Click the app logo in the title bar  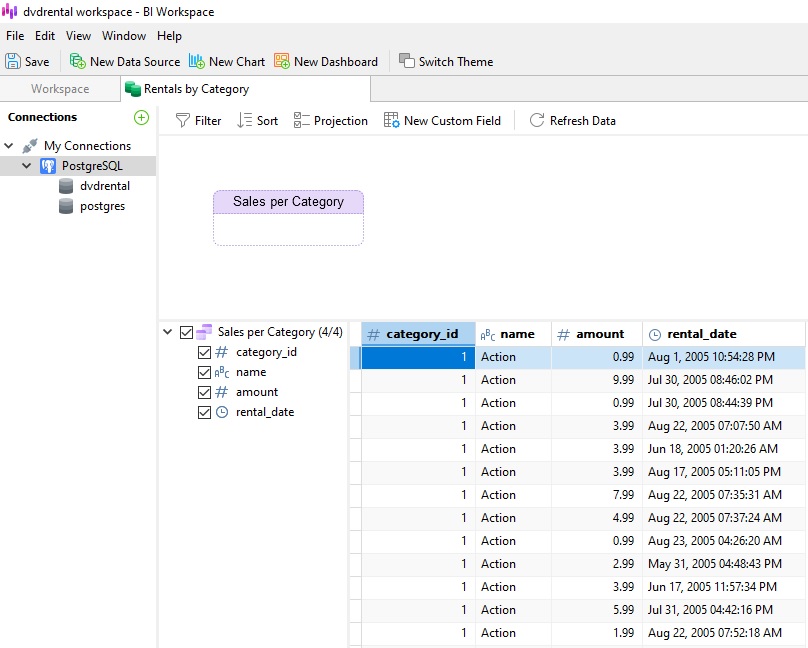[10, 11]
